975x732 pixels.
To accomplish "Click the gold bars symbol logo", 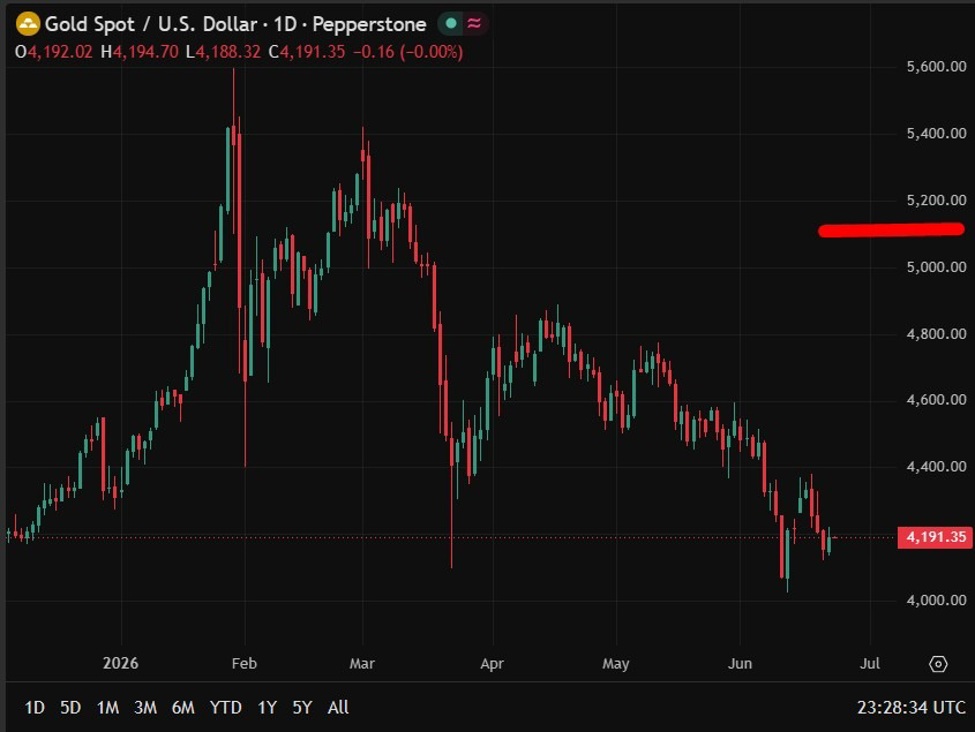I will [27, 24].
